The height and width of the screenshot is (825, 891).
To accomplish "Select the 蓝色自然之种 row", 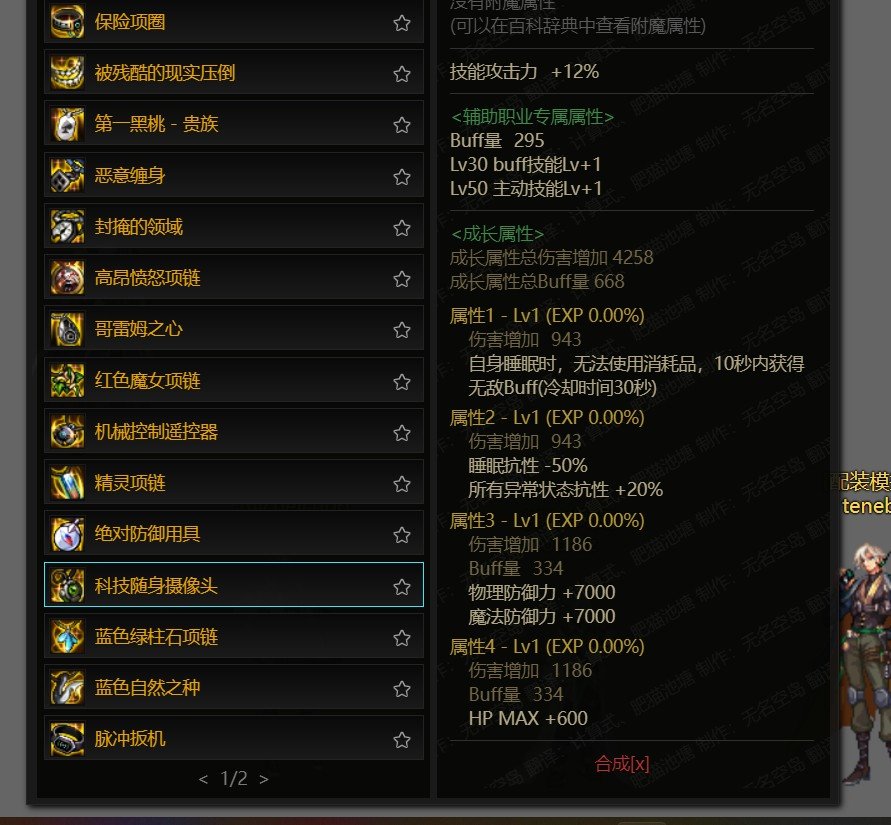I will [234, 688].
